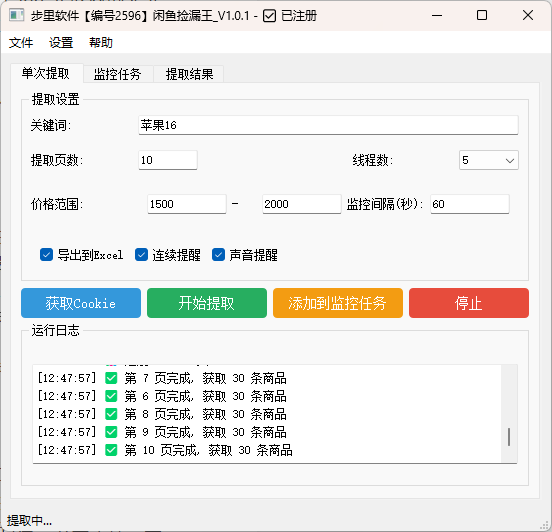The height and width of the screenshot is (532, 552).
Task: Toggle 声音提醒 checkbox
Action: (x=218, y=255)
